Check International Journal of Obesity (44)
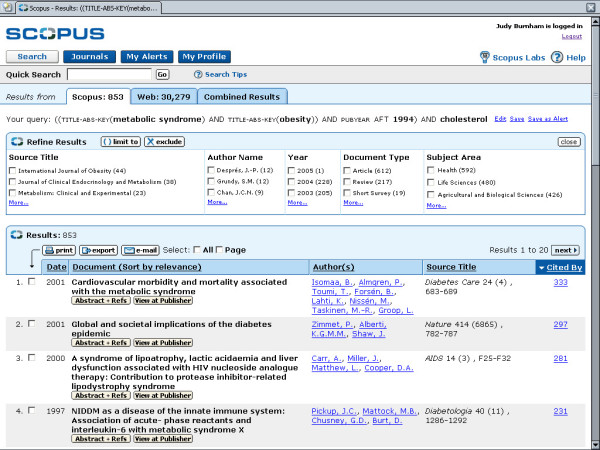The image size is (600, 450). [x=13, y=171]
